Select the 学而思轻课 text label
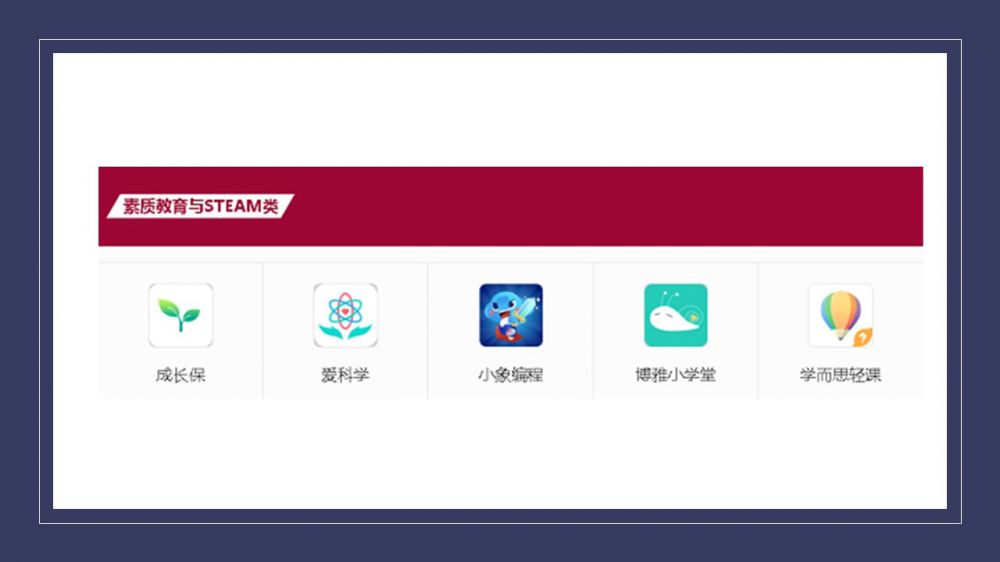This screenshot has height=562, width=1000. tap(841, 375)
